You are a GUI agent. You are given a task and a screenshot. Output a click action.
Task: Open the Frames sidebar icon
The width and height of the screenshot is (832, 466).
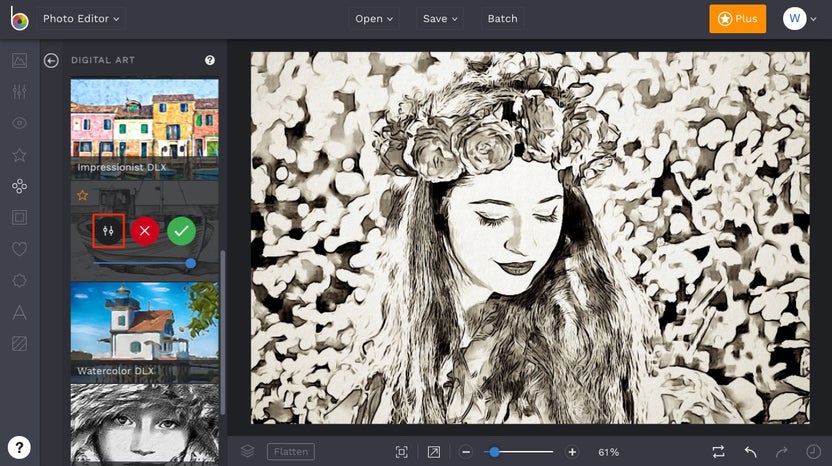[20, 217]
